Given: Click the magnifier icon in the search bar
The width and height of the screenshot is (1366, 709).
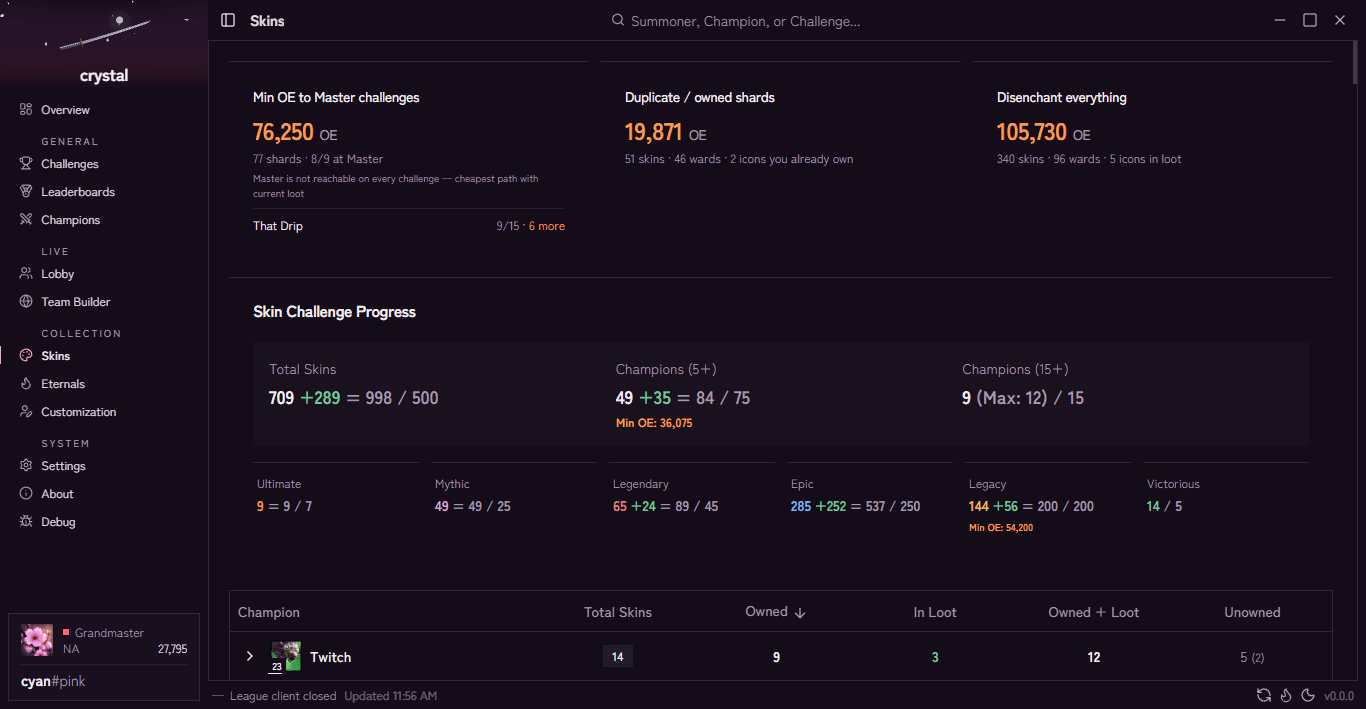Looking at the screenshot, I should 618,20.
